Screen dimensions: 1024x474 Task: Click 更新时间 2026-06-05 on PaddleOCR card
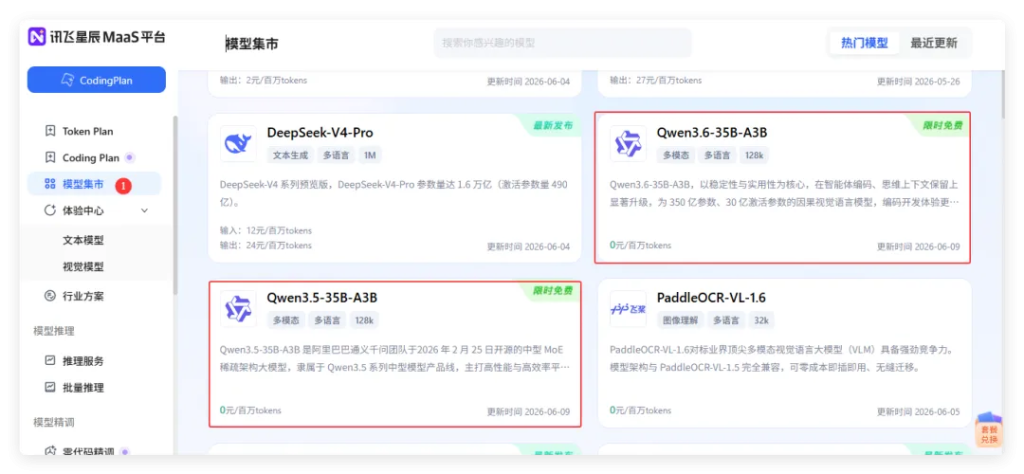[918, 411]
